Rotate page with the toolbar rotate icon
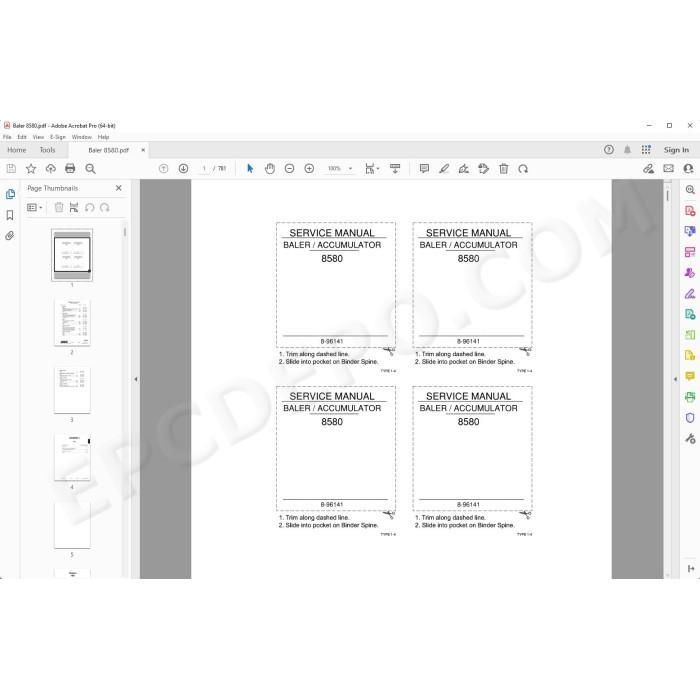 [523, 169]
